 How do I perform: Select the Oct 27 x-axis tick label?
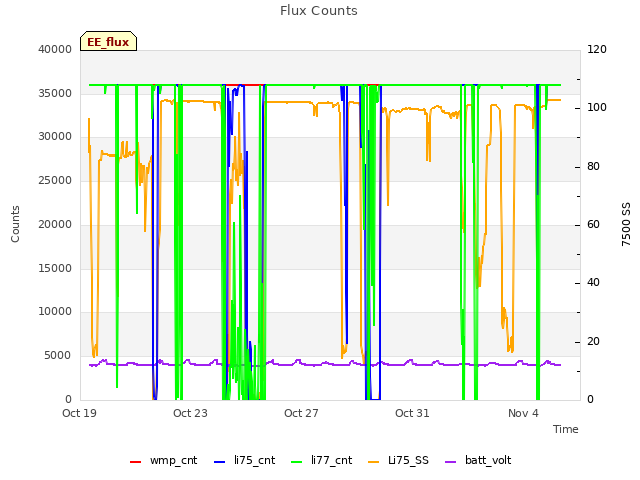[301, 413]
